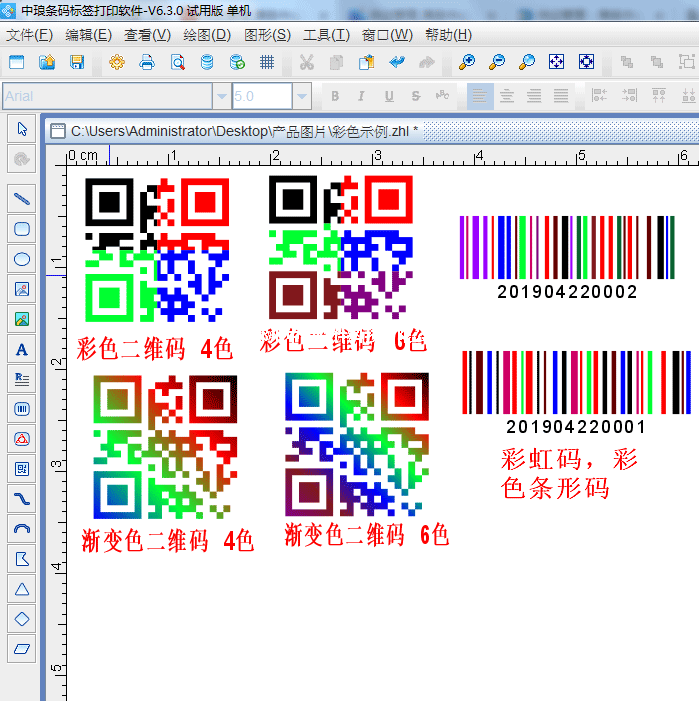This screenshot has width=699, height=701.
Task: Select the Parallelogram tool
Action: [21, 649]
